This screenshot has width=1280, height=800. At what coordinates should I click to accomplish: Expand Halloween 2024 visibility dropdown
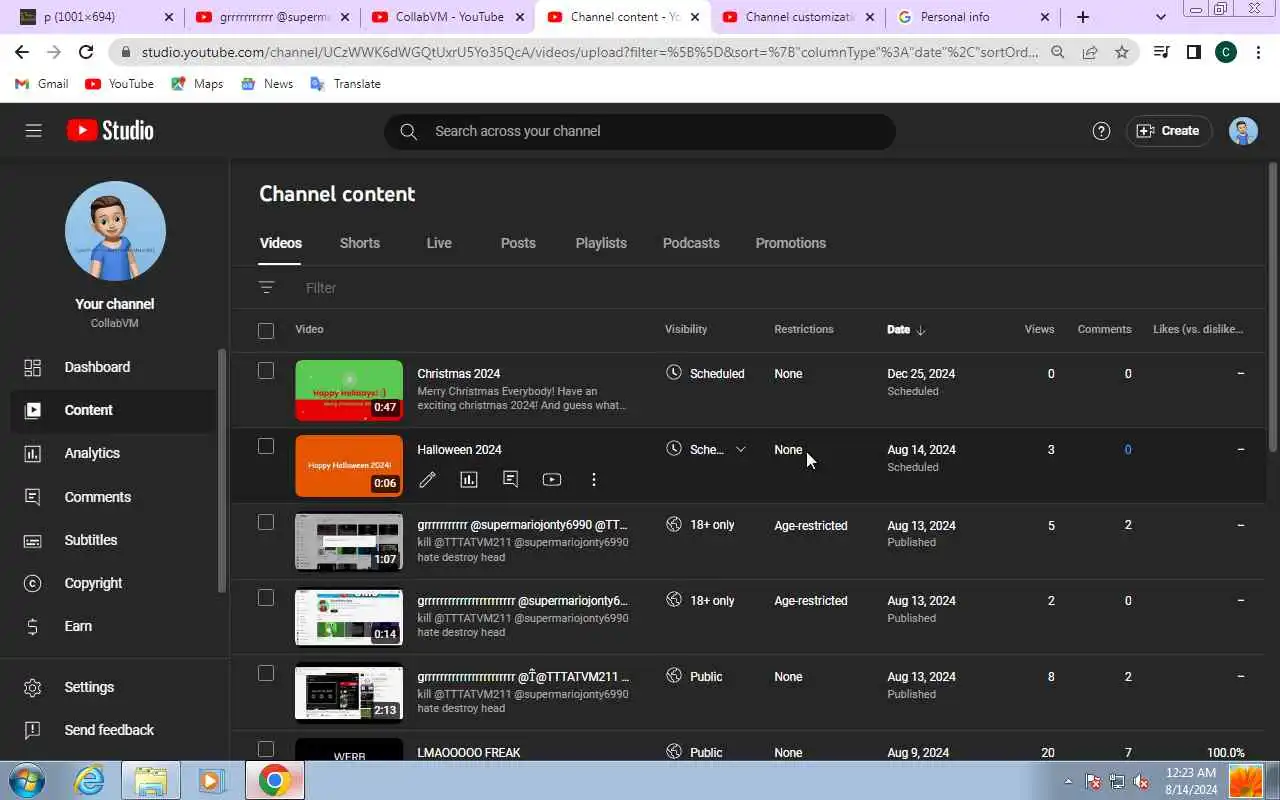(x=740, y=449)
